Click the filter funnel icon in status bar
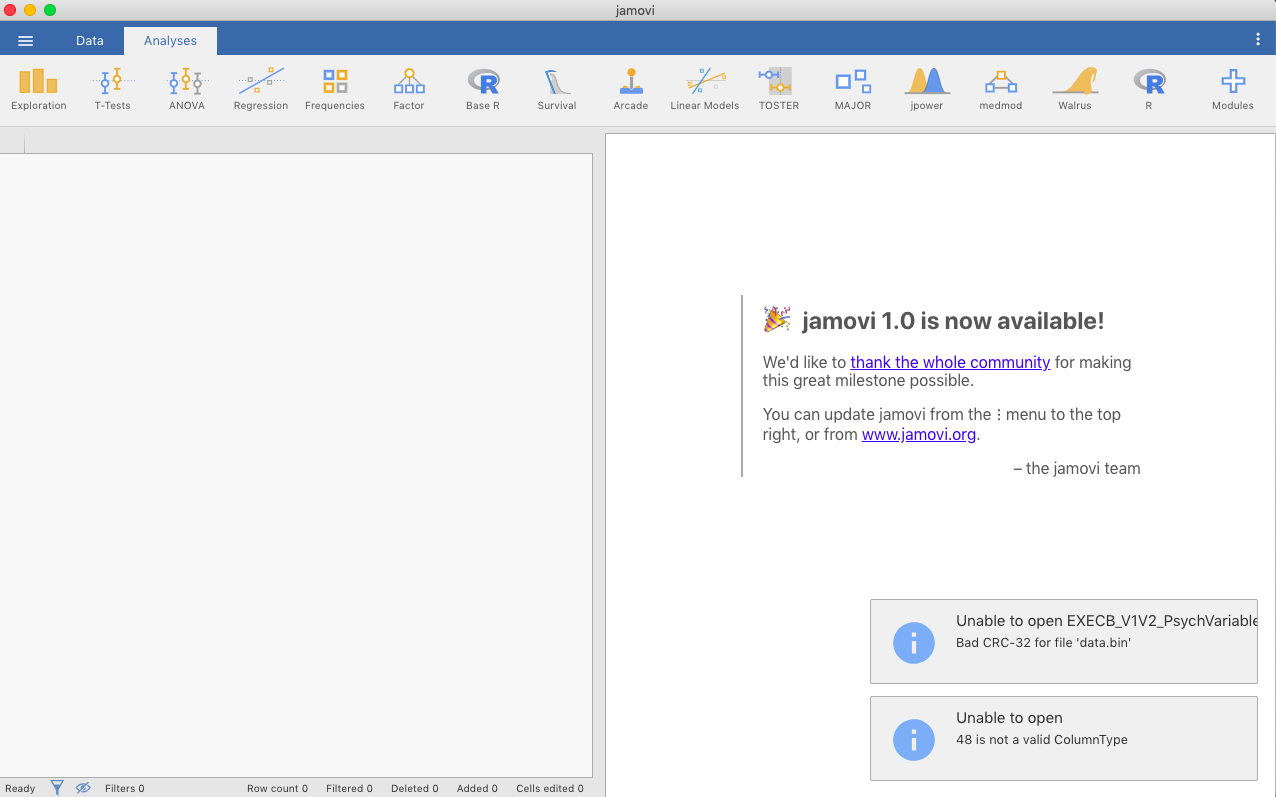 (x=57, y=788)
